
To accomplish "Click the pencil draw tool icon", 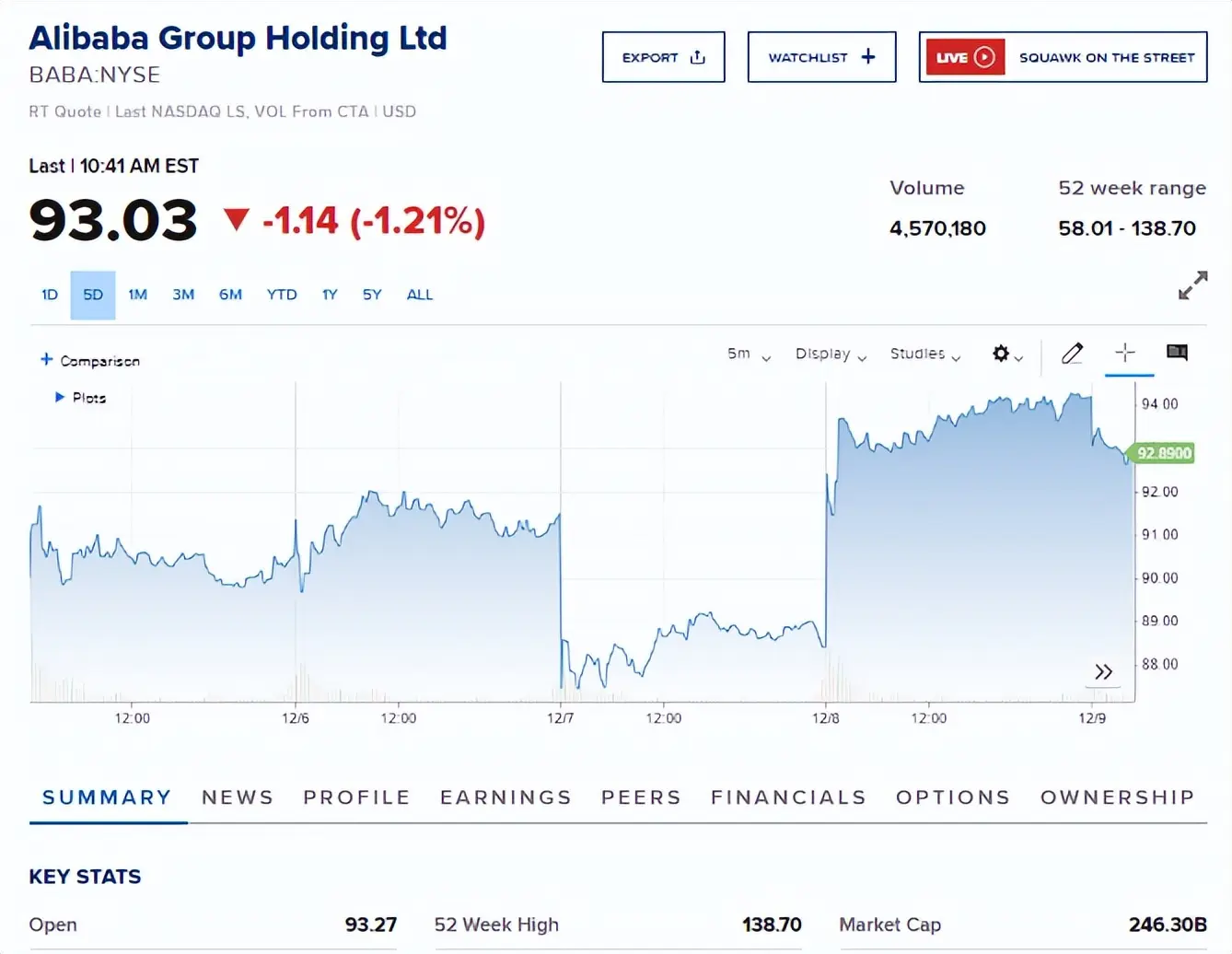I will coord(1072,354).
